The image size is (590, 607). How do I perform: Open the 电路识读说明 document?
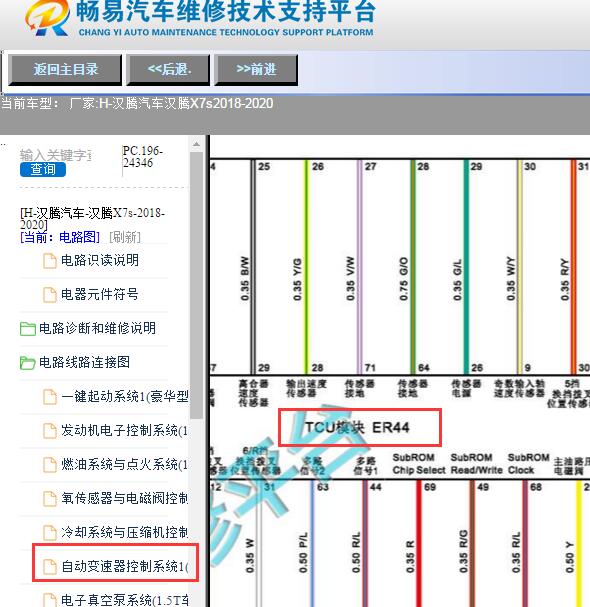tap(100, 260)
